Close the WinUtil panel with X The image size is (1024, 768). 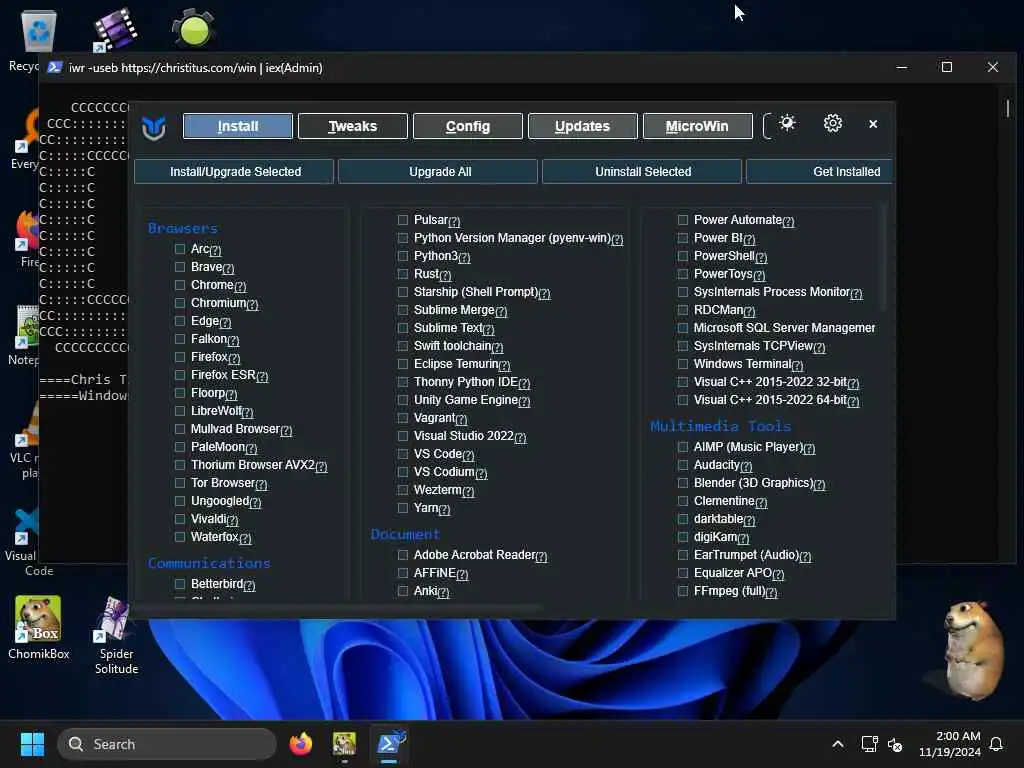click(873, 124)
